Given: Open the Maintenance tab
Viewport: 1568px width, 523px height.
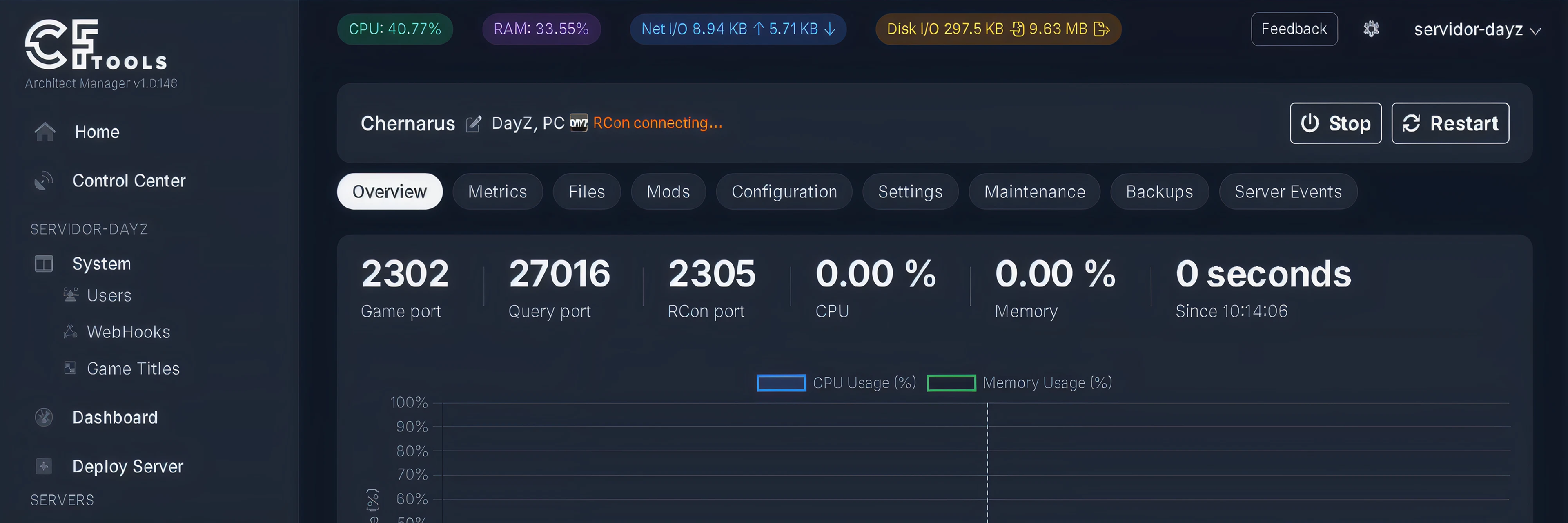Looking at the screenshot, I should (x=1035, y=191).
